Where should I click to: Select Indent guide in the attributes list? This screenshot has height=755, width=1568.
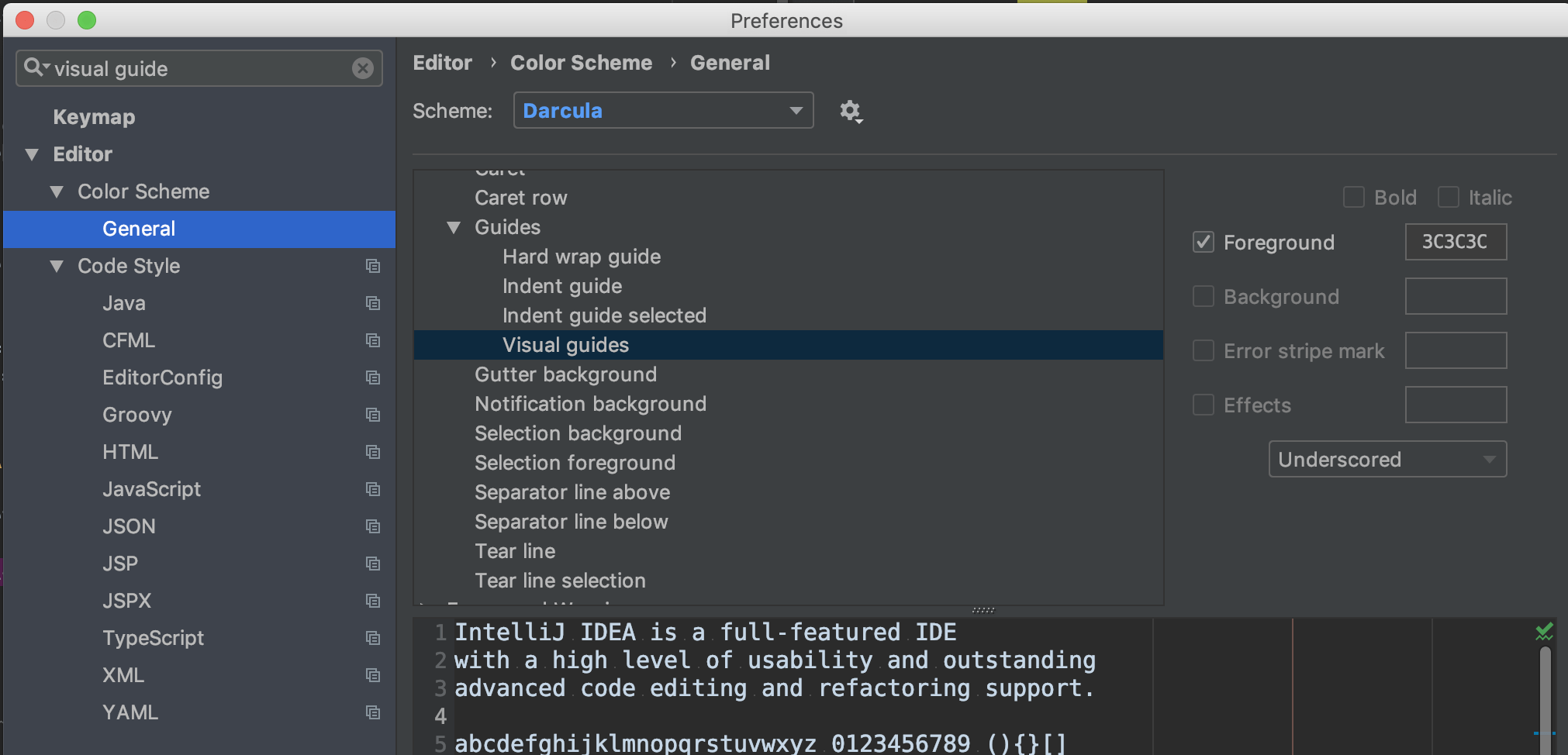[561, 285]
